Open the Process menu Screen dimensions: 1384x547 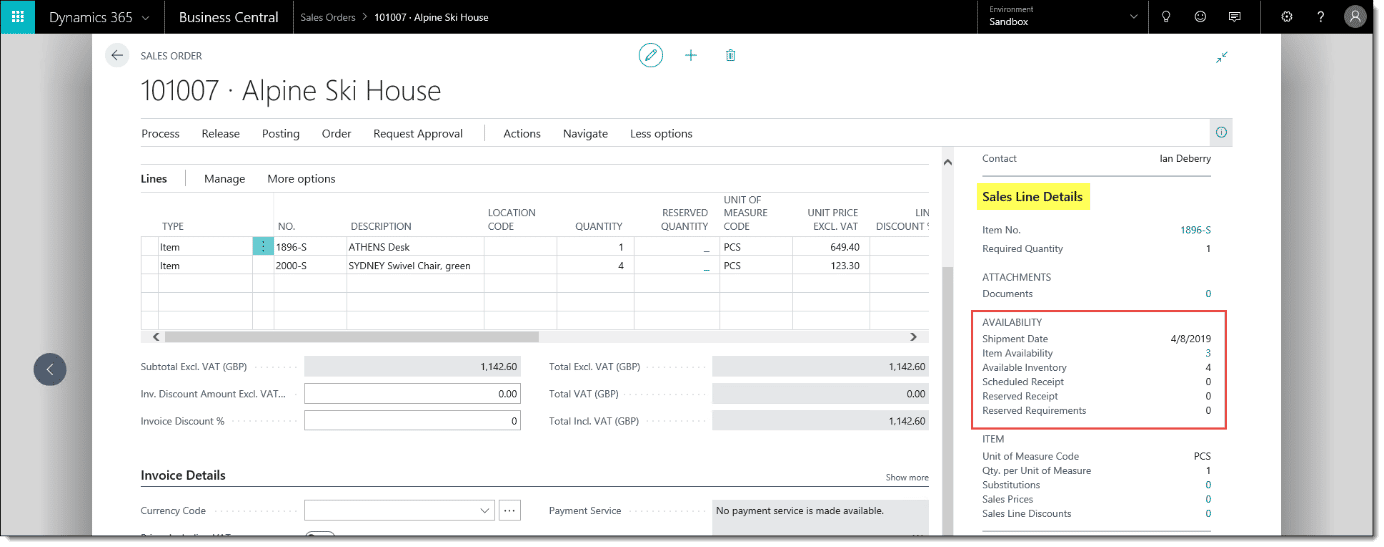click(x=160, y=133)
